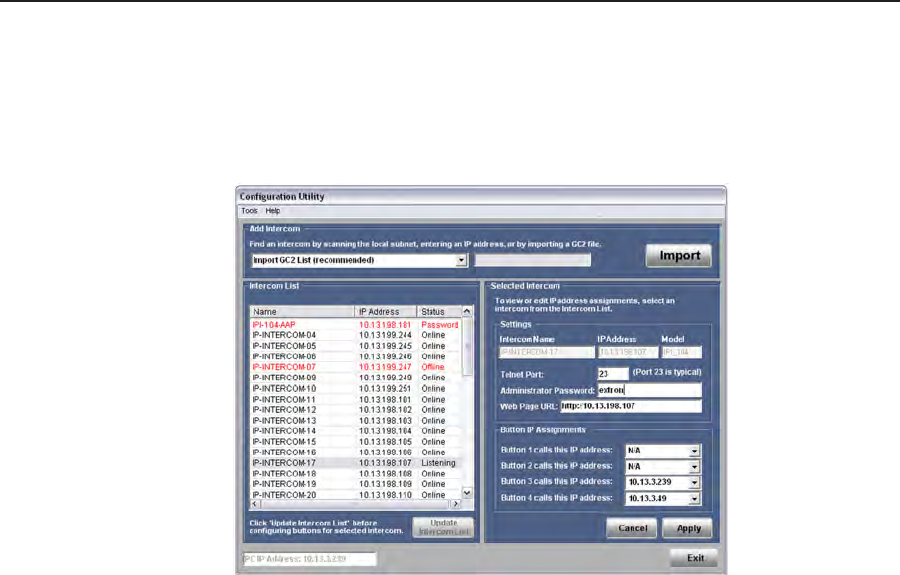Click the Telnet Port field
The width and height of the screenshot is (900, 575).
point(612,374)
